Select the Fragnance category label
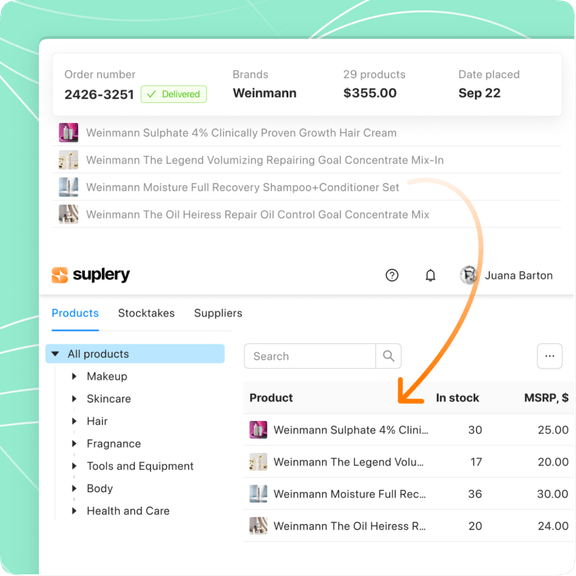The image size is (576, 576). click(x=114, y=444)
